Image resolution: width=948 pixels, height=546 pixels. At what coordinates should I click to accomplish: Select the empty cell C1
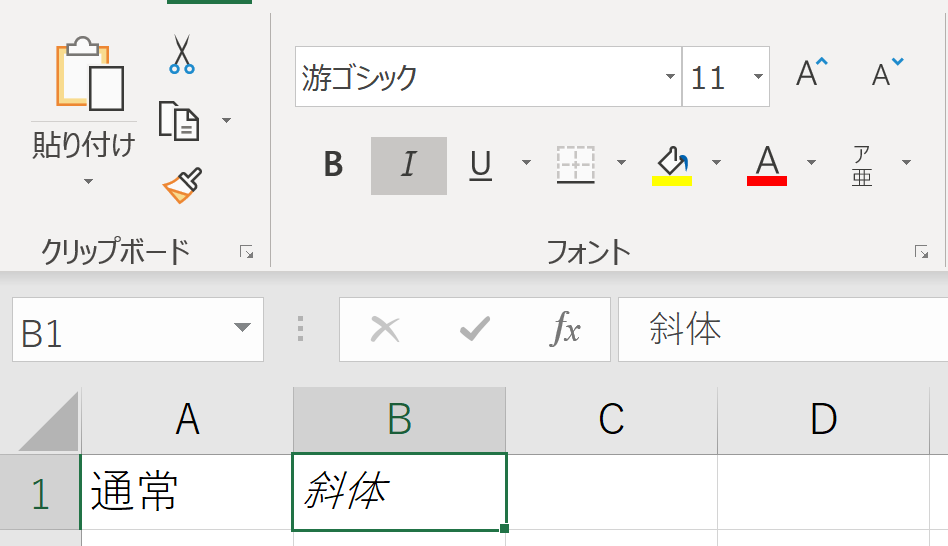(612, 492)
